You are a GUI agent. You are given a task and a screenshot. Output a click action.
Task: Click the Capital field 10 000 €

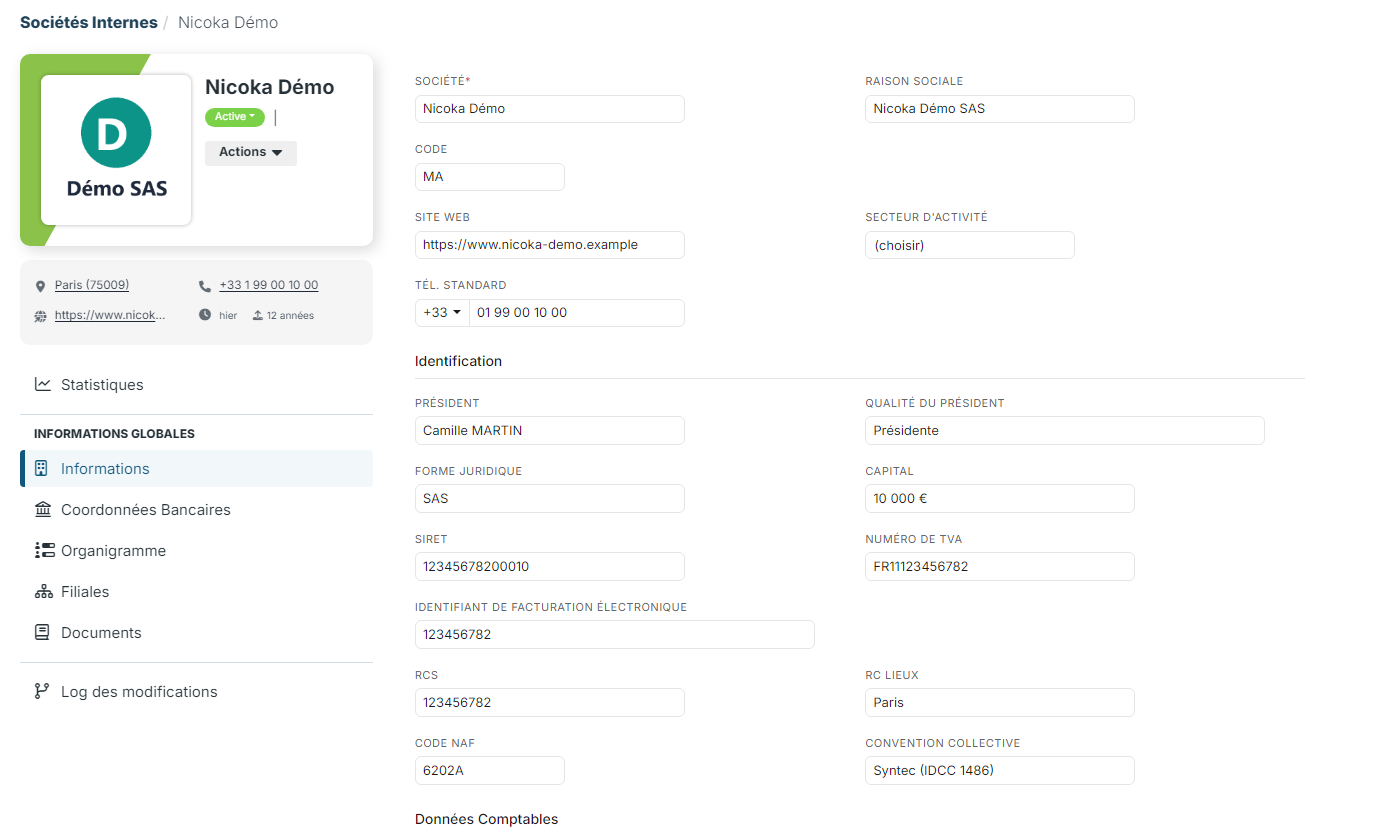pyautogui.click(x=999, y=499)
